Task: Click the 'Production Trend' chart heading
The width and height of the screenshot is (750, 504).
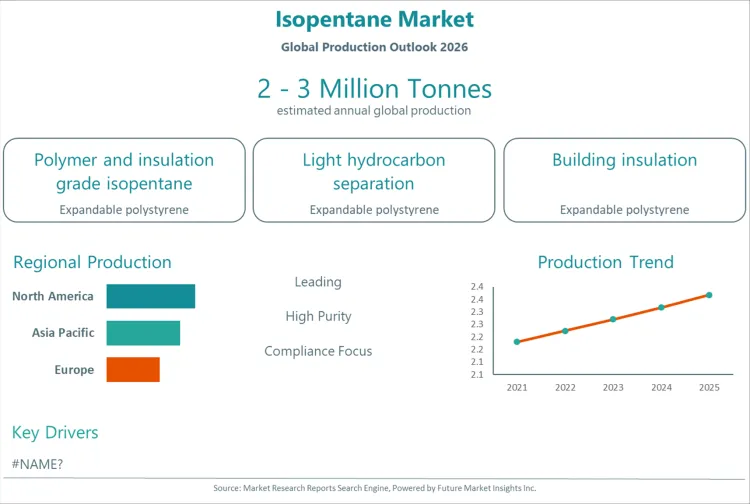Action: (606, 262)
